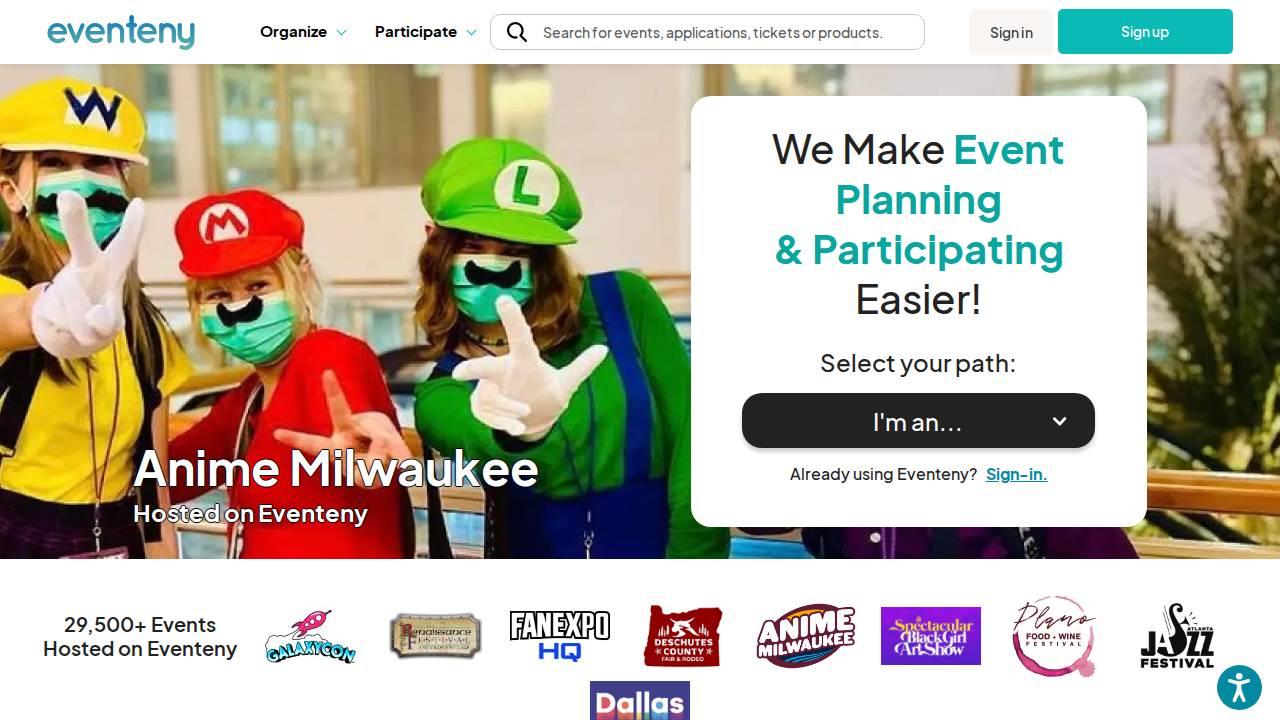The image size is (1280, 720).
Task: Expand the Organize menu
Action: [303, 32]
